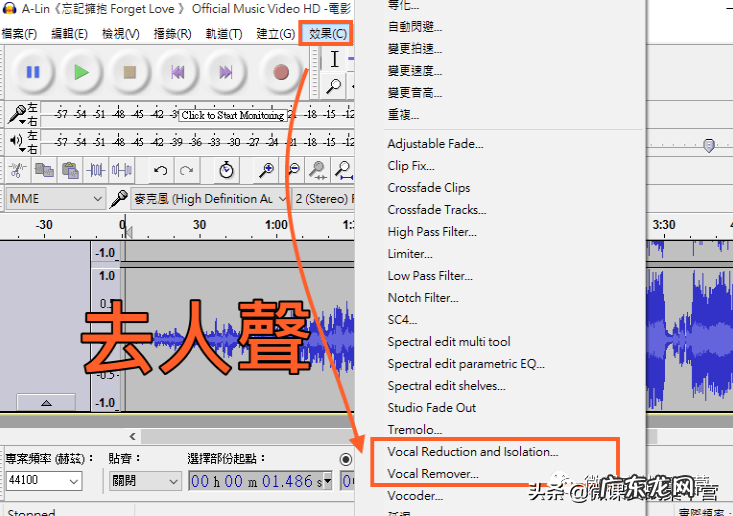Collapse the track with the up-triangle button

[x=46, y=402]
